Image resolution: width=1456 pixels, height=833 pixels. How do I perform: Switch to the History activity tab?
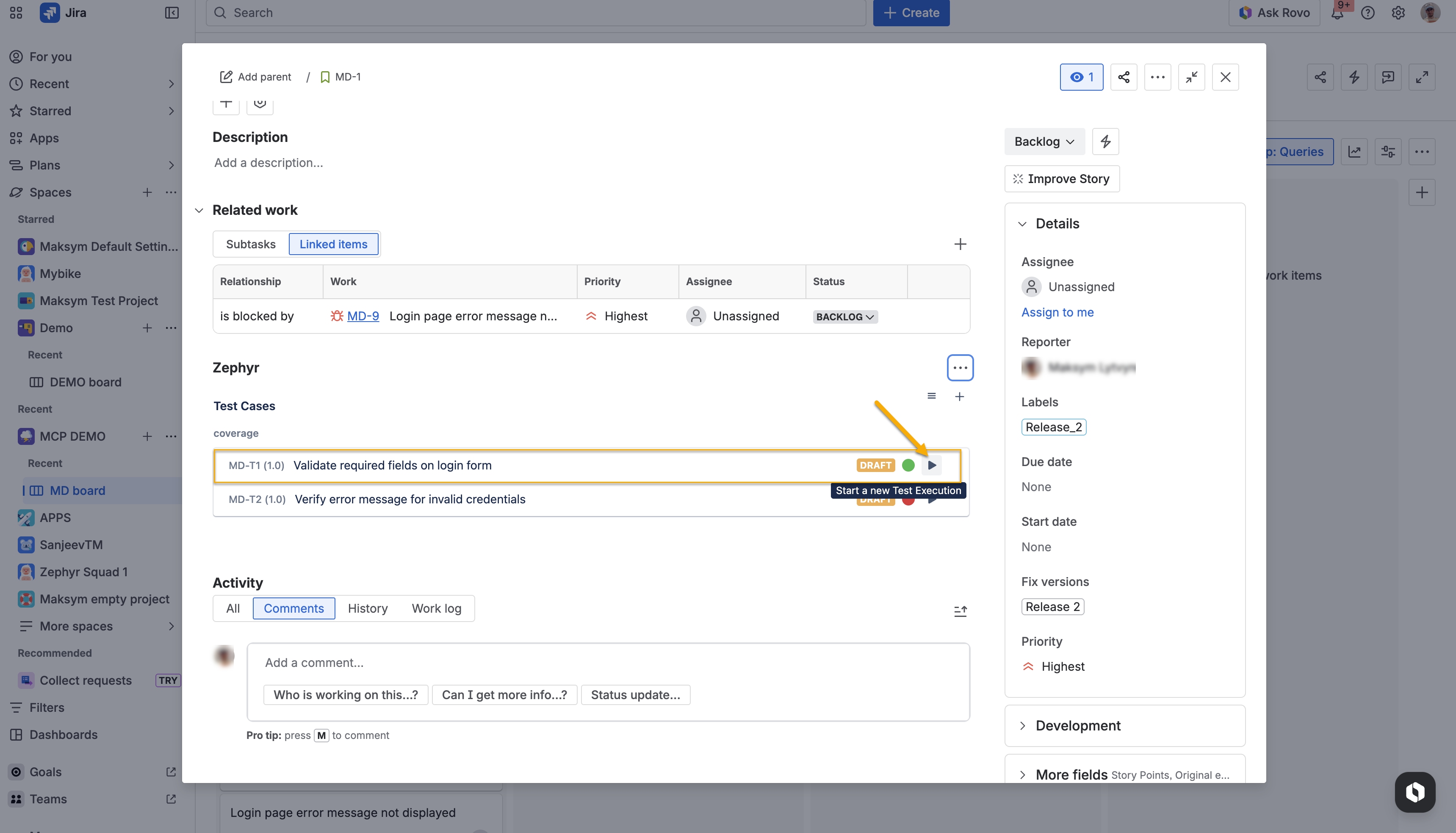point(368,608)
